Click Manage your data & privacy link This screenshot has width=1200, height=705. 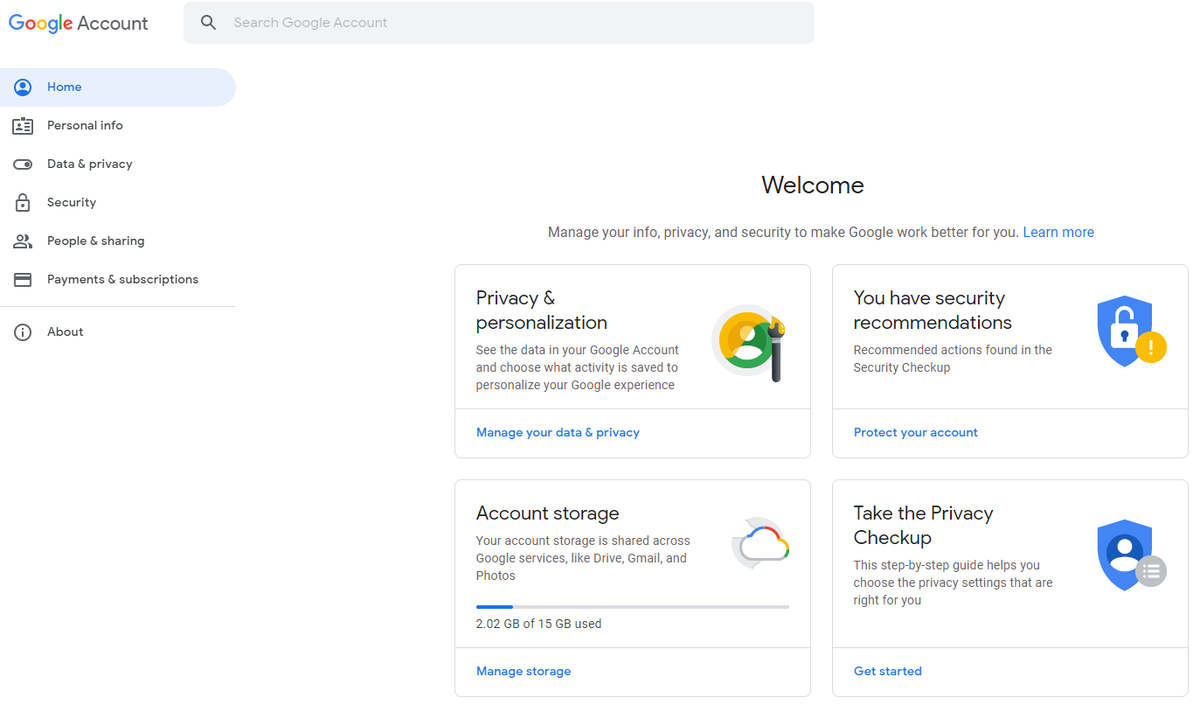pyautogui.click(x=558, y=433)
